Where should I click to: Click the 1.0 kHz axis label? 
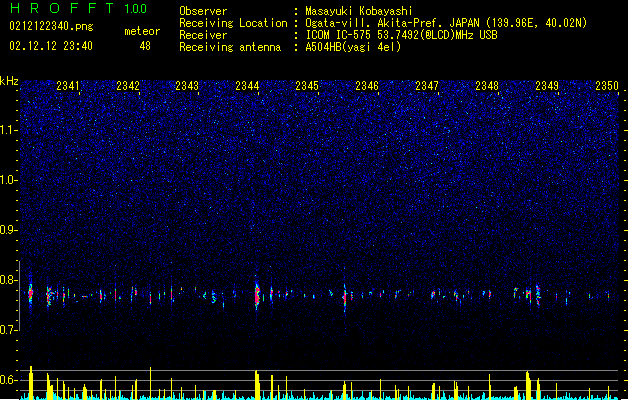pos(9,180)
